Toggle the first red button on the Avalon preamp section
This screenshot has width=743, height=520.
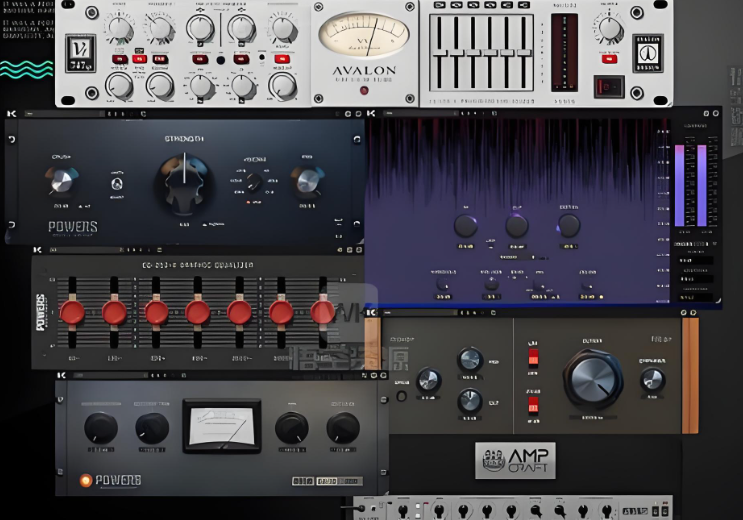[x=119, y=59]
